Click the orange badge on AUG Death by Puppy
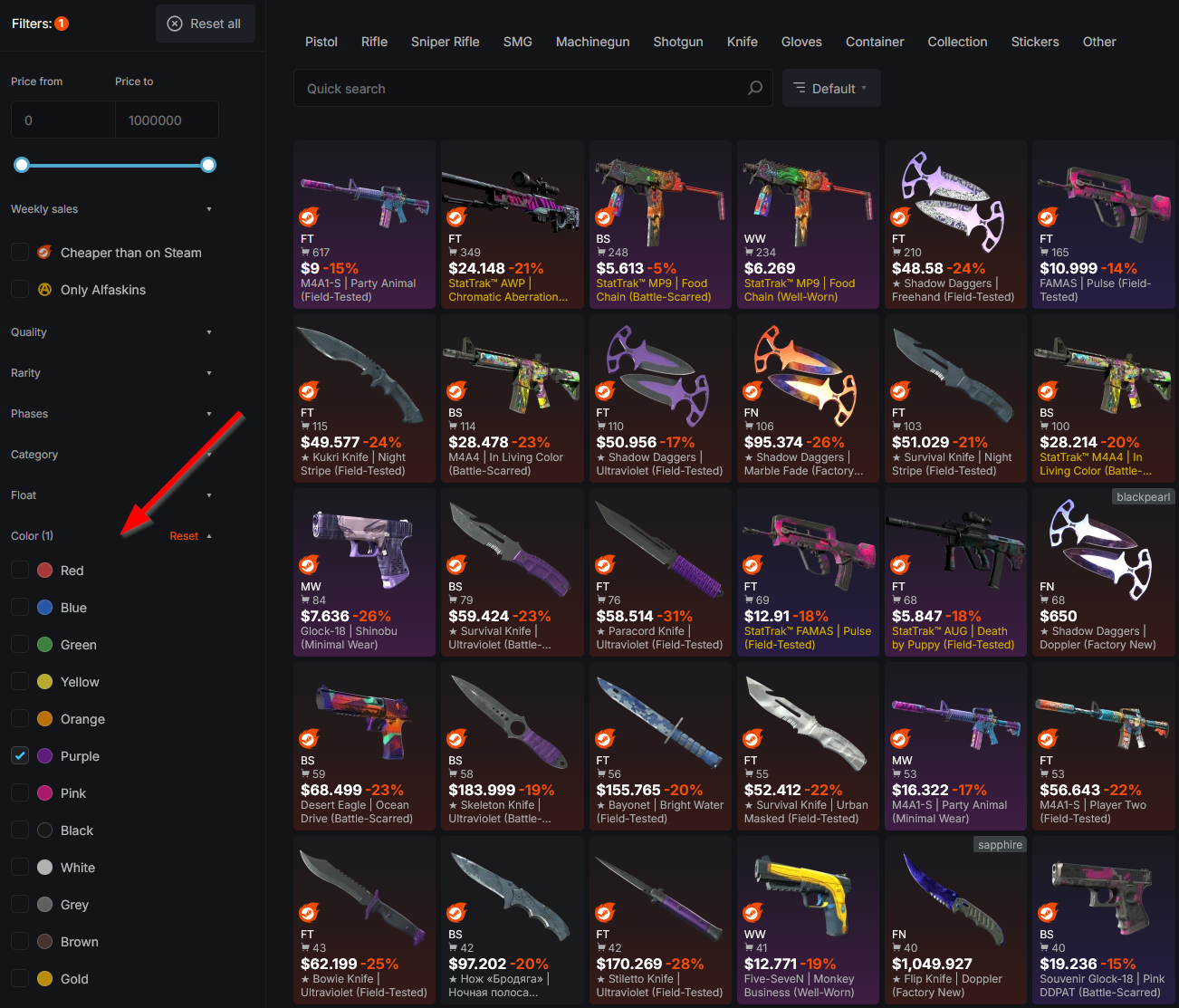This screenshot has height=1008, width=1179. tap(900, 565)
